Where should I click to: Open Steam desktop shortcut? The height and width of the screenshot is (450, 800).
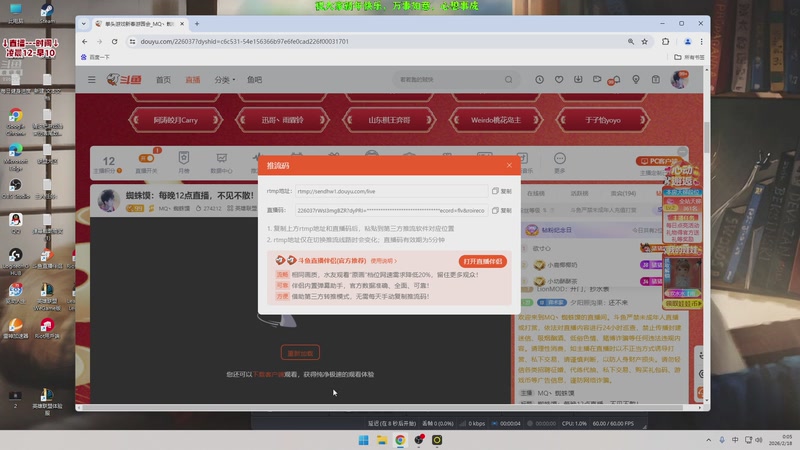47,12
